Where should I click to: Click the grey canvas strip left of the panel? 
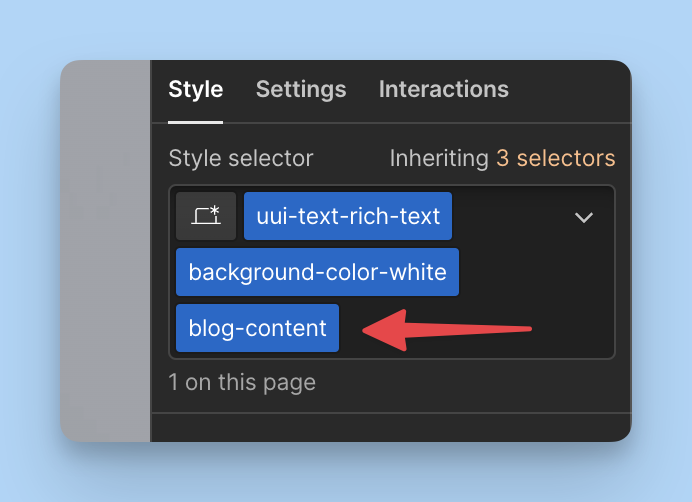[x=105, y=250]
